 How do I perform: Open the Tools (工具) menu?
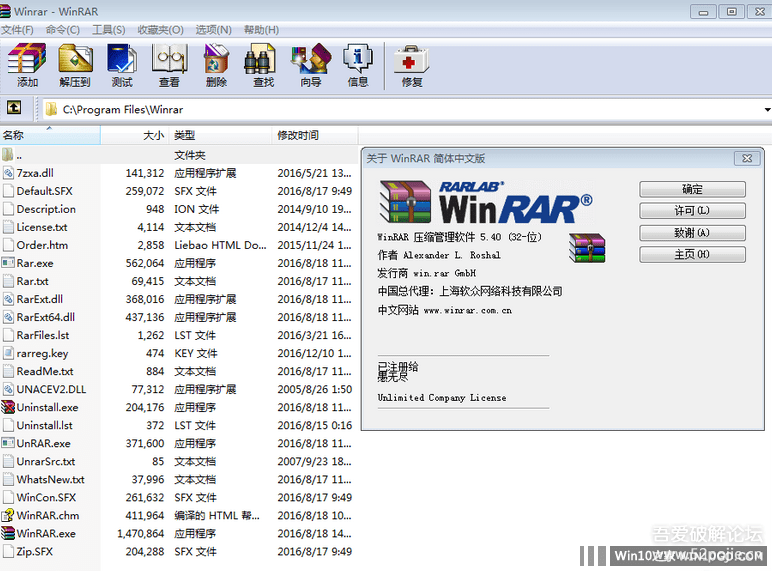click(x=109, y=30)
